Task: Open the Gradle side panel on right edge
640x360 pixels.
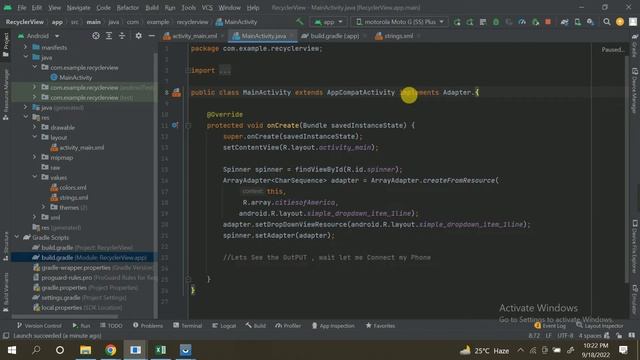Action: pyautogui.click(x=635, y=45)
